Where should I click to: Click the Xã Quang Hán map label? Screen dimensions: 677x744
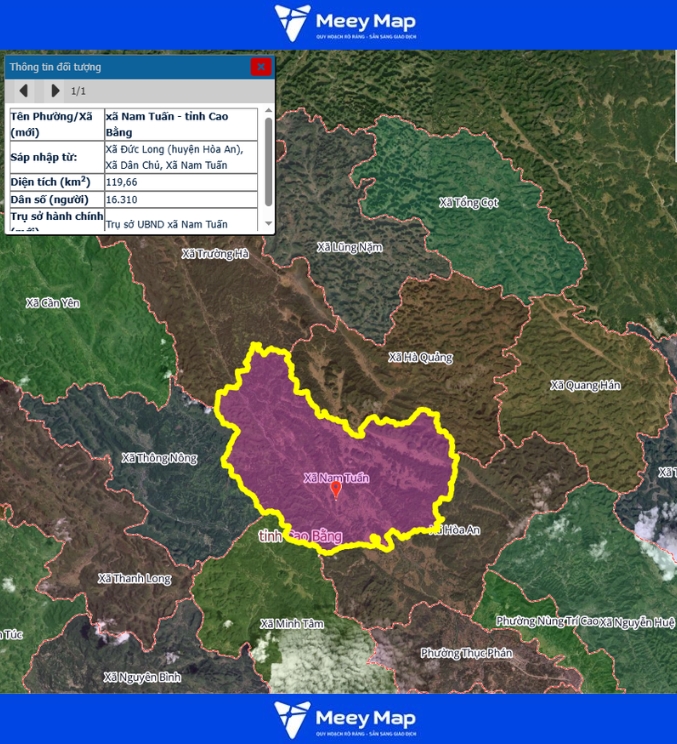pos(585,386)
